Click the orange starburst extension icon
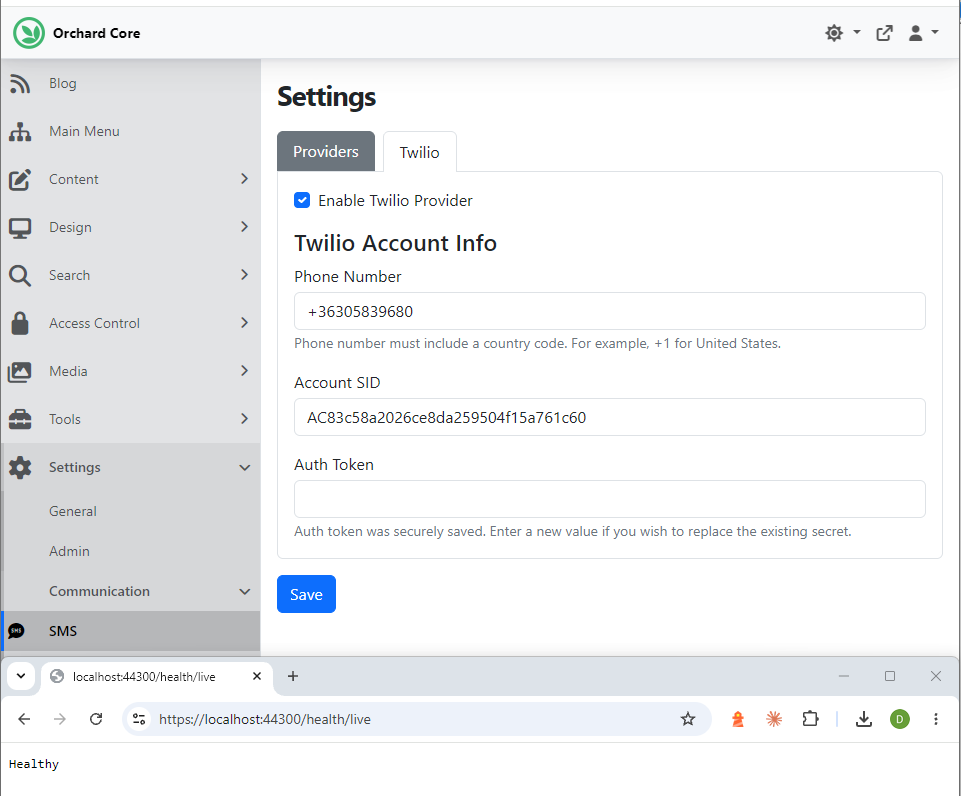 click(774, 719)
